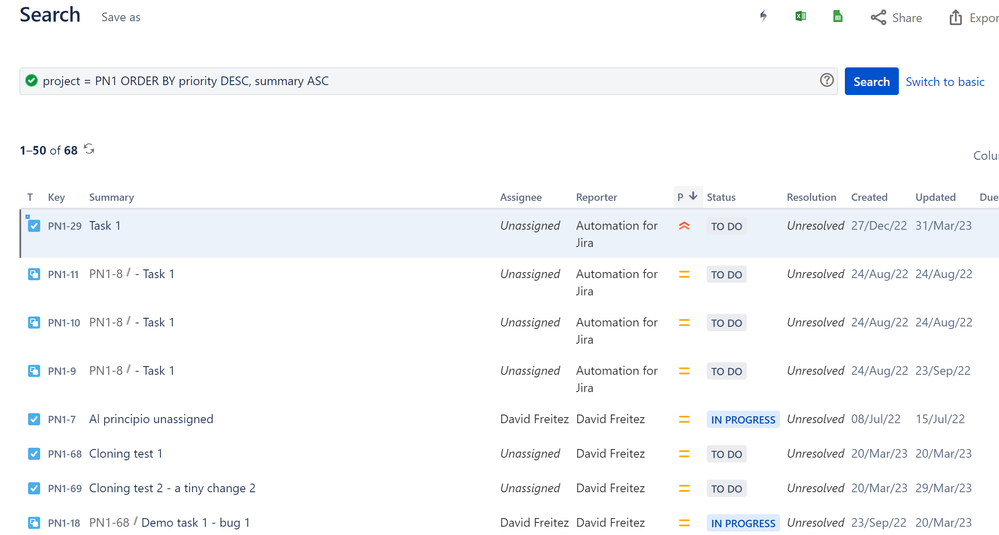Open parent PN1-8 link in PN1-11 row
The height and width of the screenshot is (535, 999).
coord(106,274)
